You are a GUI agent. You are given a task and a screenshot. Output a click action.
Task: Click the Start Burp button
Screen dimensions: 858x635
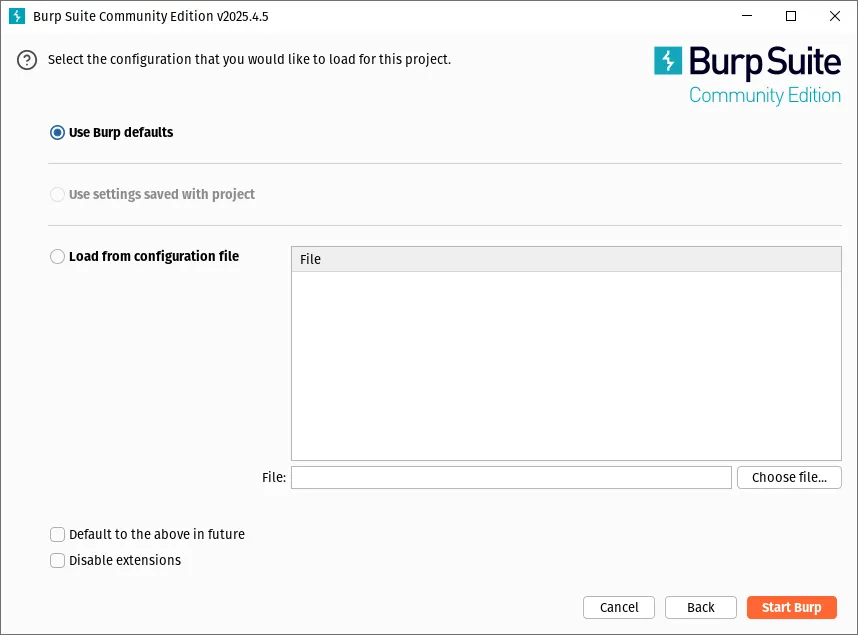pyautogui.click(x=792, y=608)
